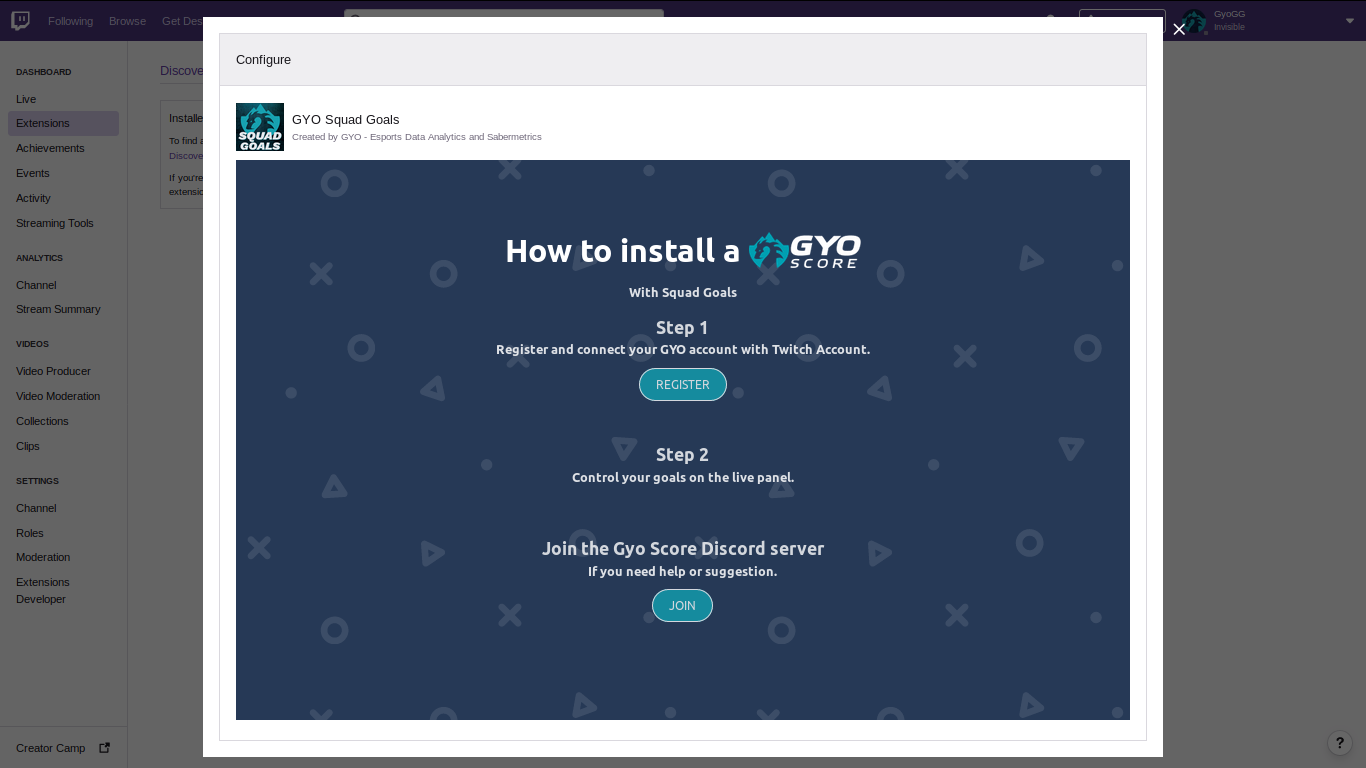Go to Live in dashboard sidebar

26,99
